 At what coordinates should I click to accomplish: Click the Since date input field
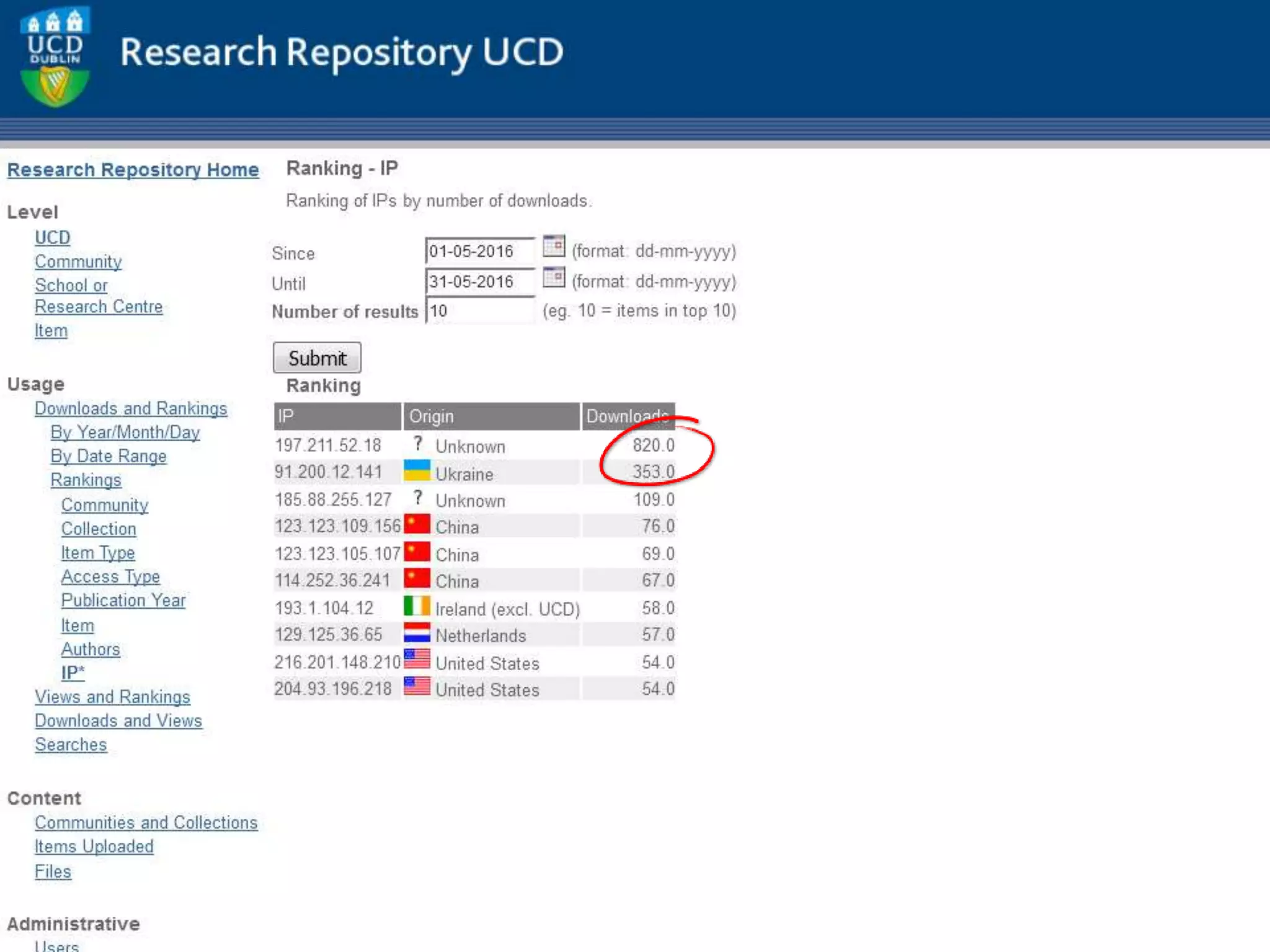[479, 252]
